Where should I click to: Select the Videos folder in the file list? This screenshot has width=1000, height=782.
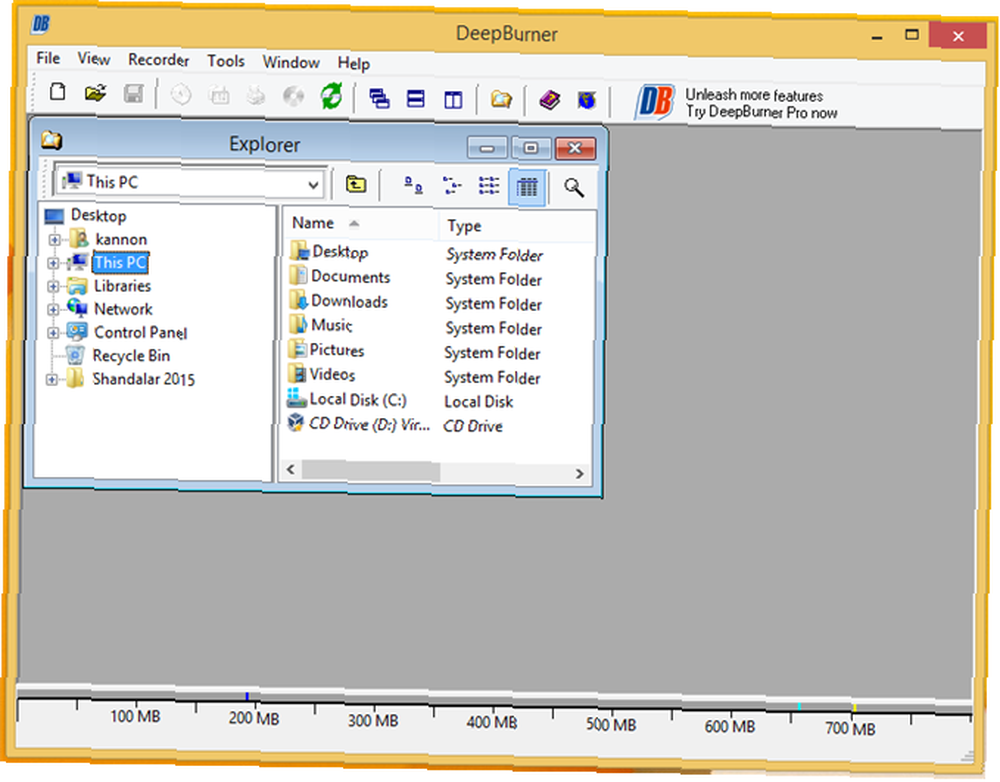332,375
